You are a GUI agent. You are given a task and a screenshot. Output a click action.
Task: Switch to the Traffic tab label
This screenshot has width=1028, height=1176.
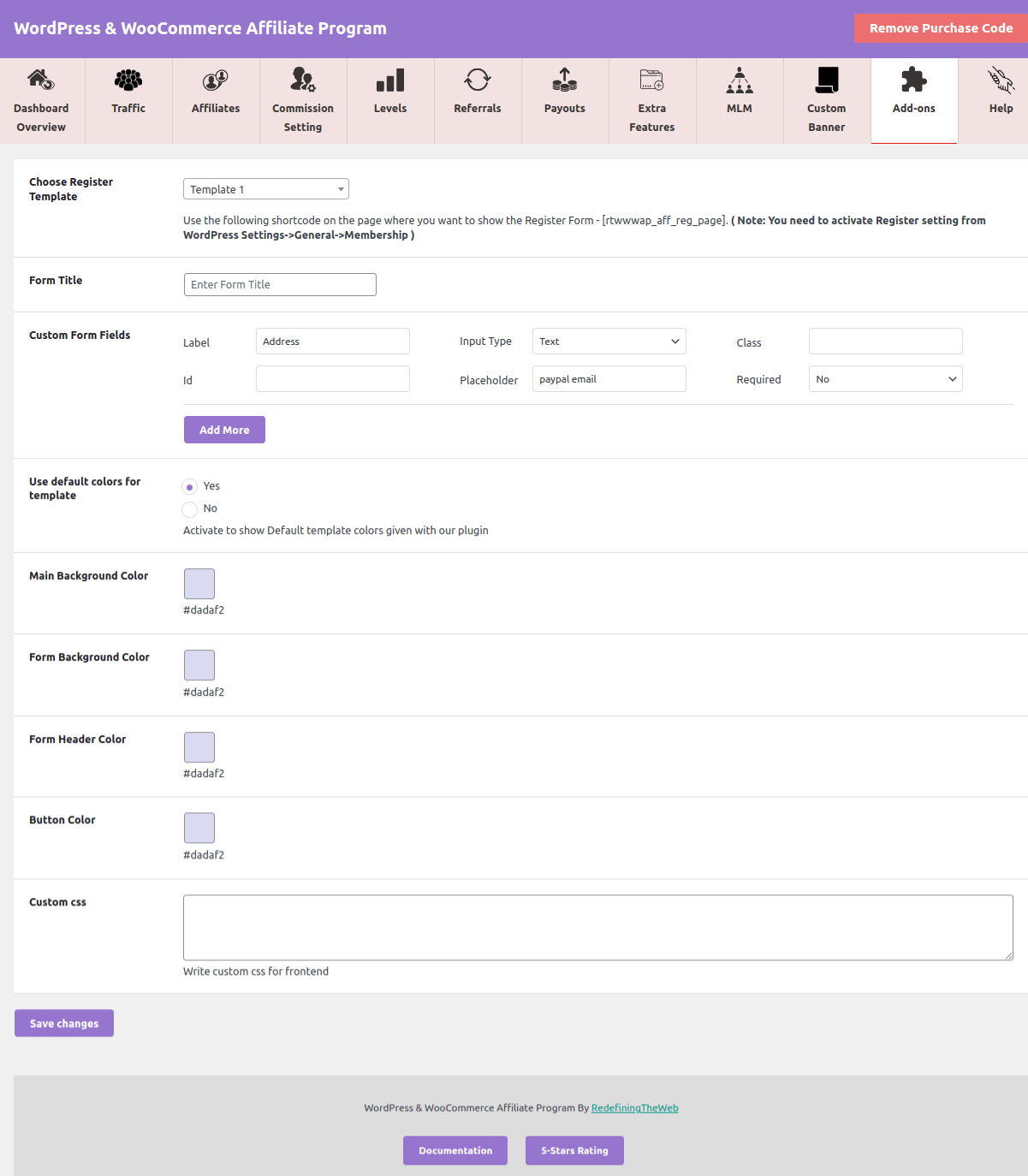click(x=128, y=109)
